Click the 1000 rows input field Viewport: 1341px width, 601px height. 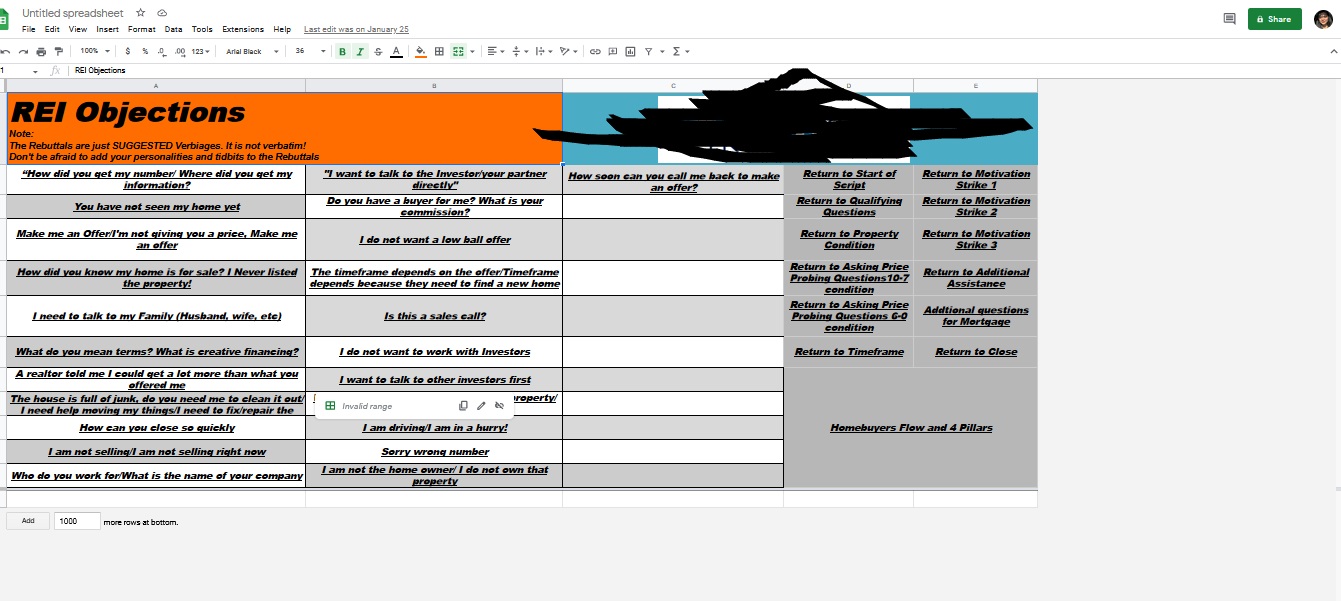(x=77, y=520)
